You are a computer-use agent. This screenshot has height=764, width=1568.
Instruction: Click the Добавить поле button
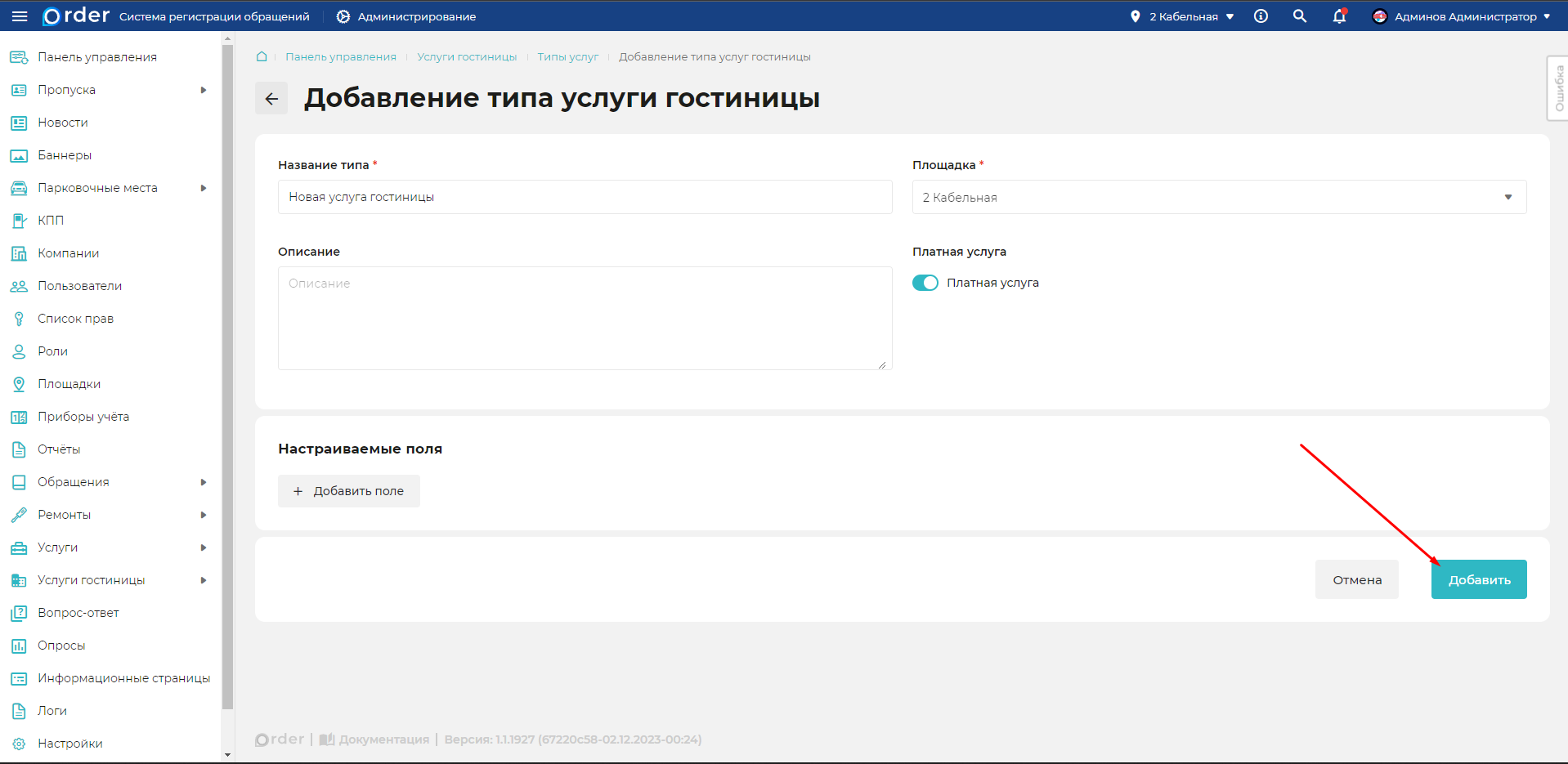tap(348, 490)
